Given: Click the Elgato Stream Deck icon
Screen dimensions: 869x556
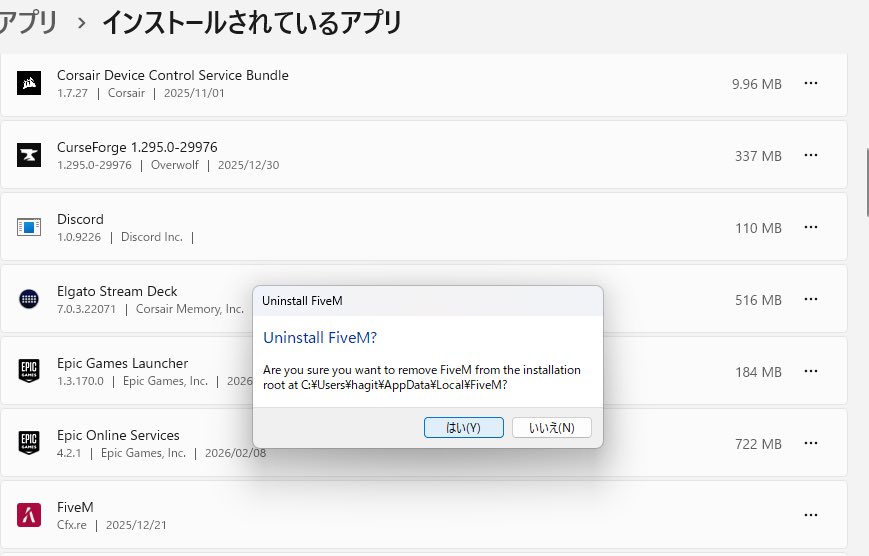Looking at the screenshot, I should click(x=29, y=299).
